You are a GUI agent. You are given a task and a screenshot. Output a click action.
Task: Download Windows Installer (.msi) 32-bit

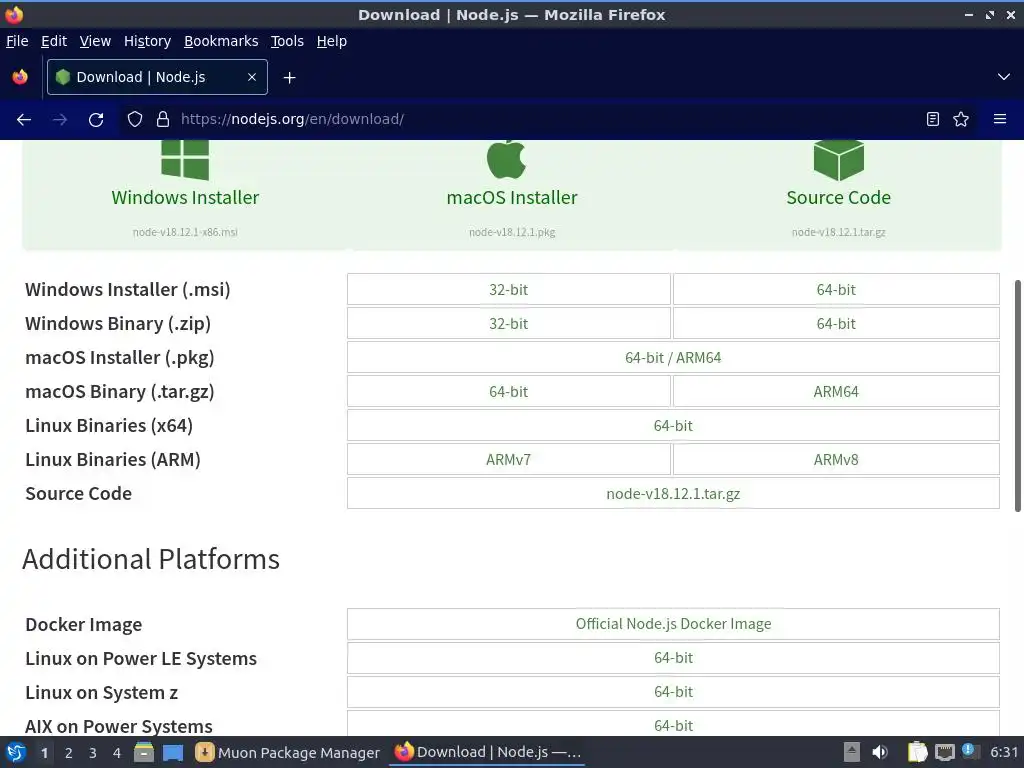pyautogui.click(x=509, y=289)
